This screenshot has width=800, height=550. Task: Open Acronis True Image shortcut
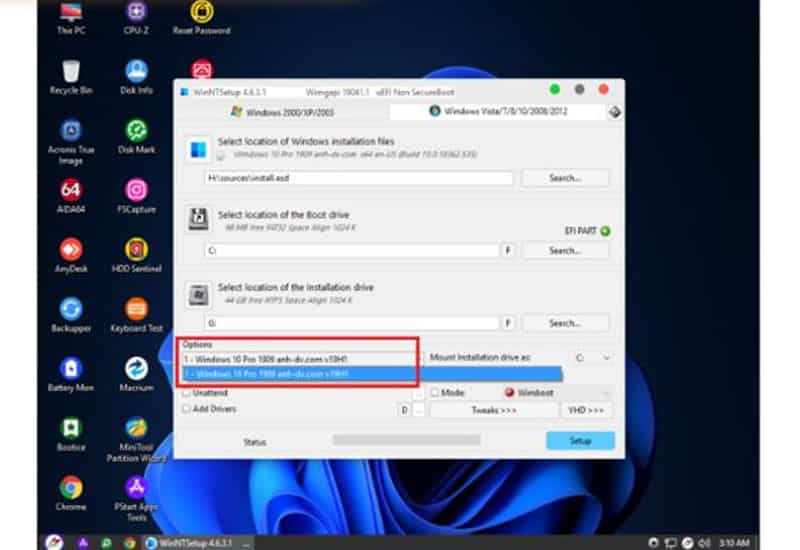pyautogui.click(x=71, y=143)
